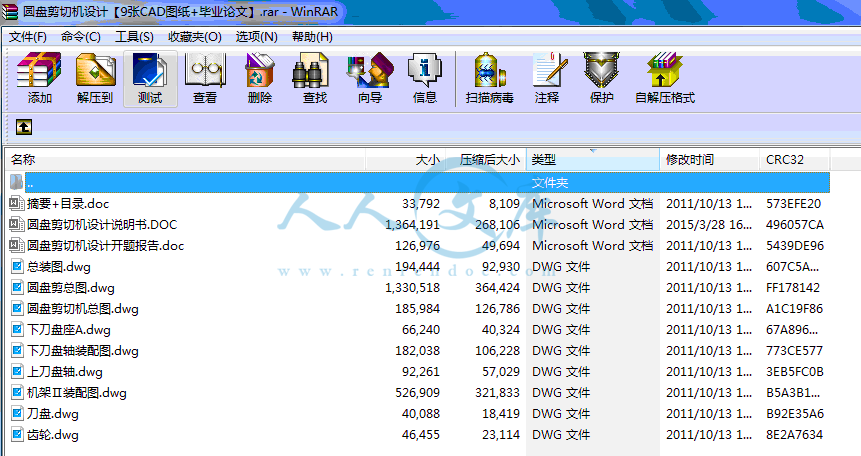Sort by the 大小 column header

tap(406, 159)
